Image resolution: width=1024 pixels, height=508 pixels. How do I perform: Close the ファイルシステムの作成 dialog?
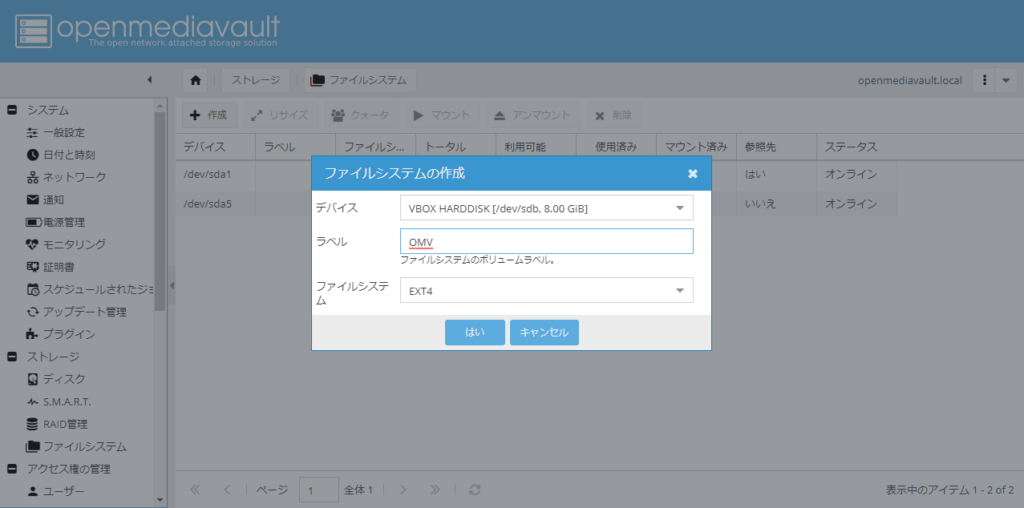[x=692, y=173]
